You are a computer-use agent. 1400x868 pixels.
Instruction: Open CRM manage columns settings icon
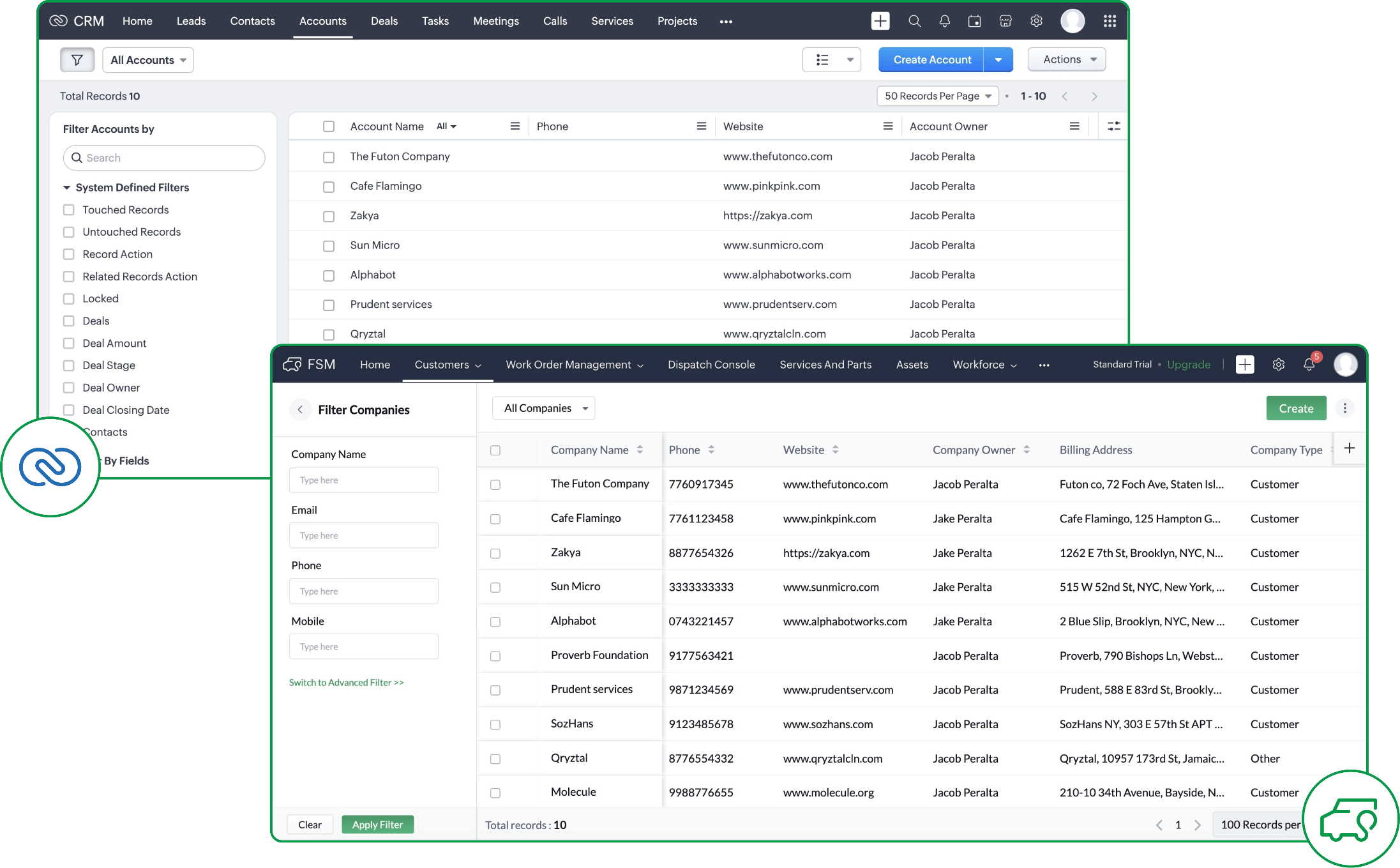[1114, 126]
